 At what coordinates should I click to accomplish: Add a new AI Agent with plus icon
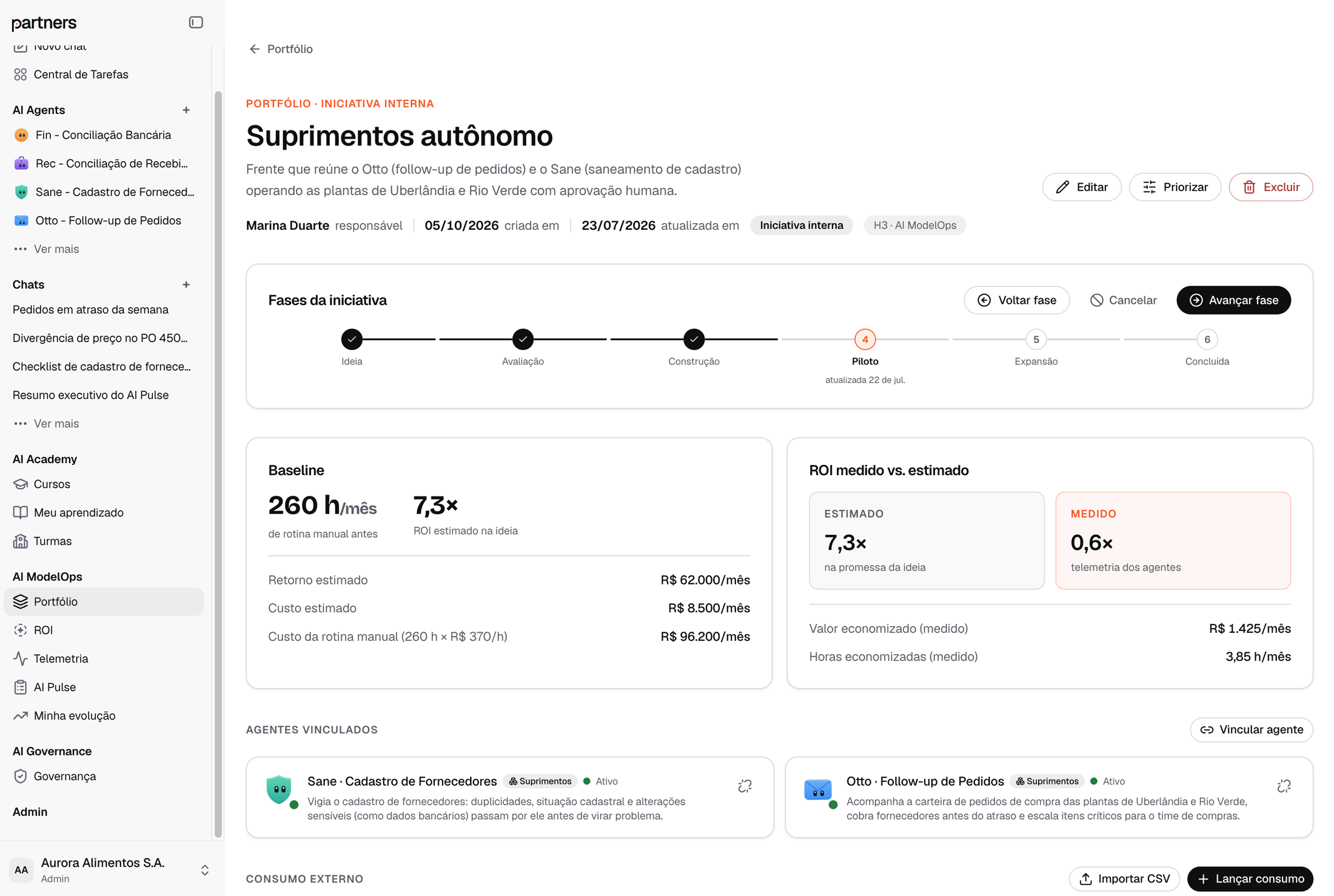tap(186, 110)
